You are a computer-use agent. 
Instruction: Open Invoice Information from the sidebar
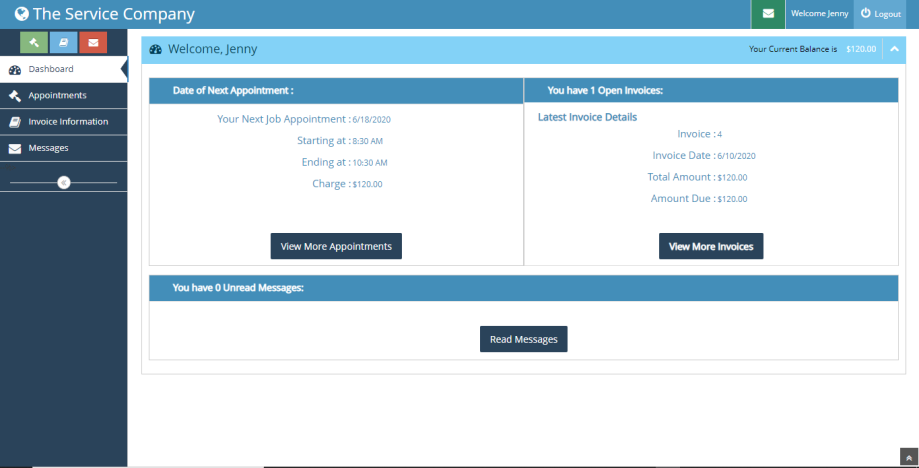[x=68, y=121]
